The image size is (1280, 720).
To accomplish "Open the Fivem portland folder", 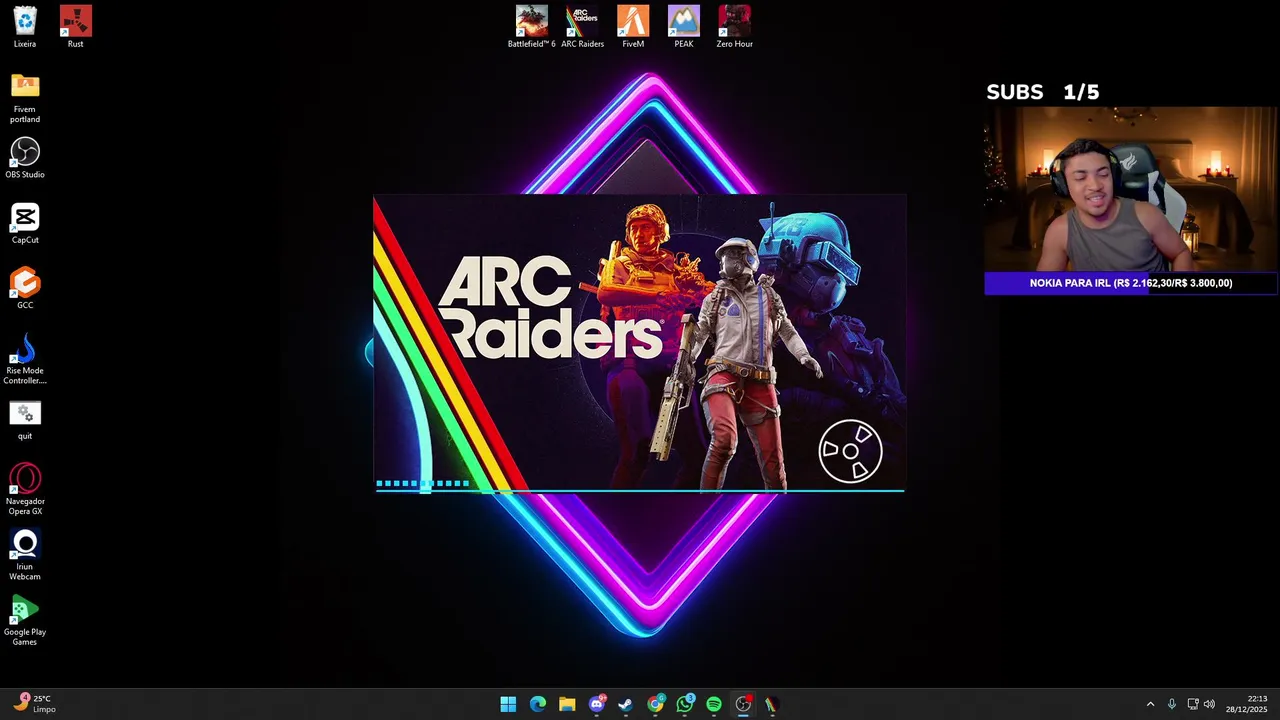I will (x=25, y=97).
